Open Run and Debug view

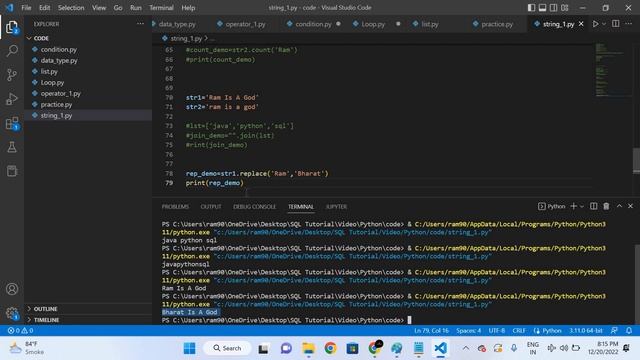pyautogui.click(x=12, y=99)
